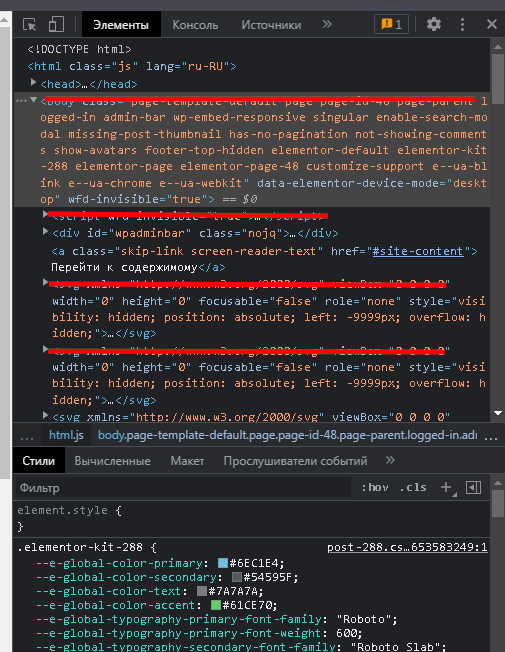Edit the primary font-weight value 600
The image size is (505, 652).
(x=346, y=633)
